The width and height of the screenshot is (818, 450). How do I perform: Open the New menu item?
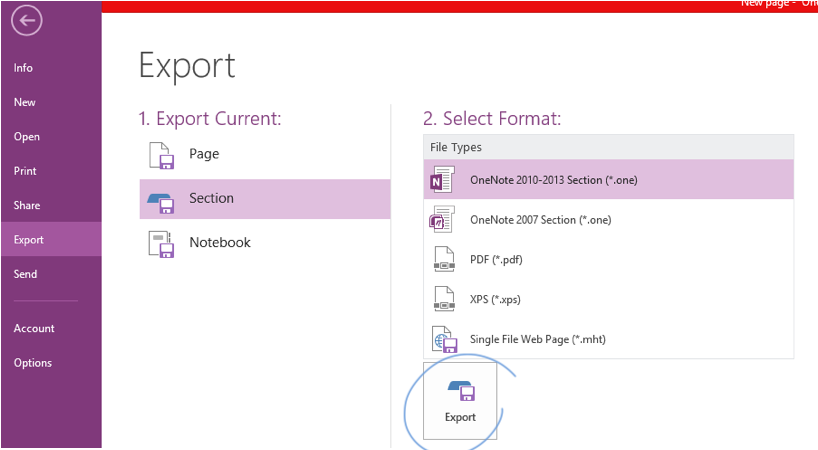[x=25, y=102]
